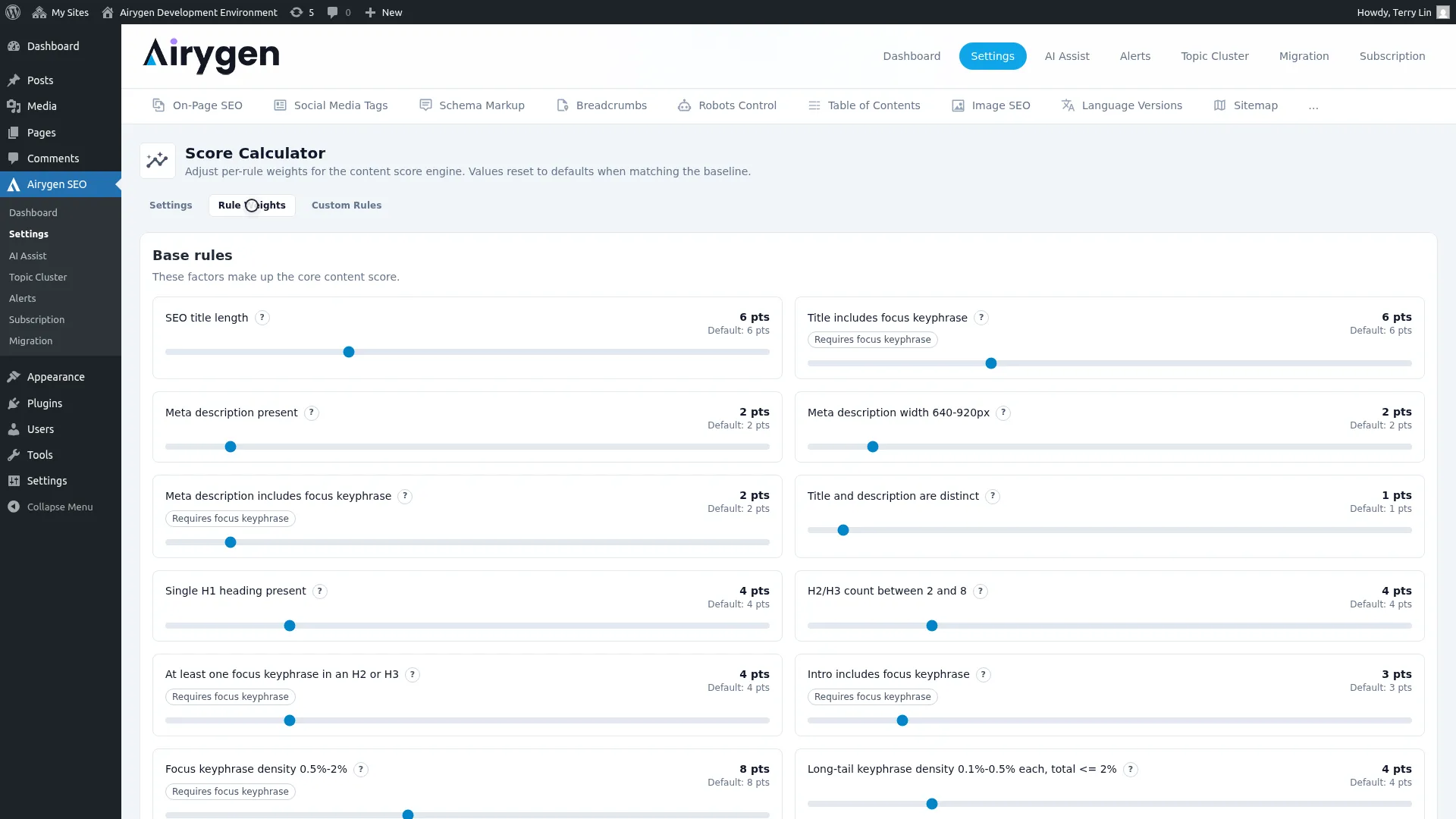
Task: Open the New content menu
Action: pos(384,12)
